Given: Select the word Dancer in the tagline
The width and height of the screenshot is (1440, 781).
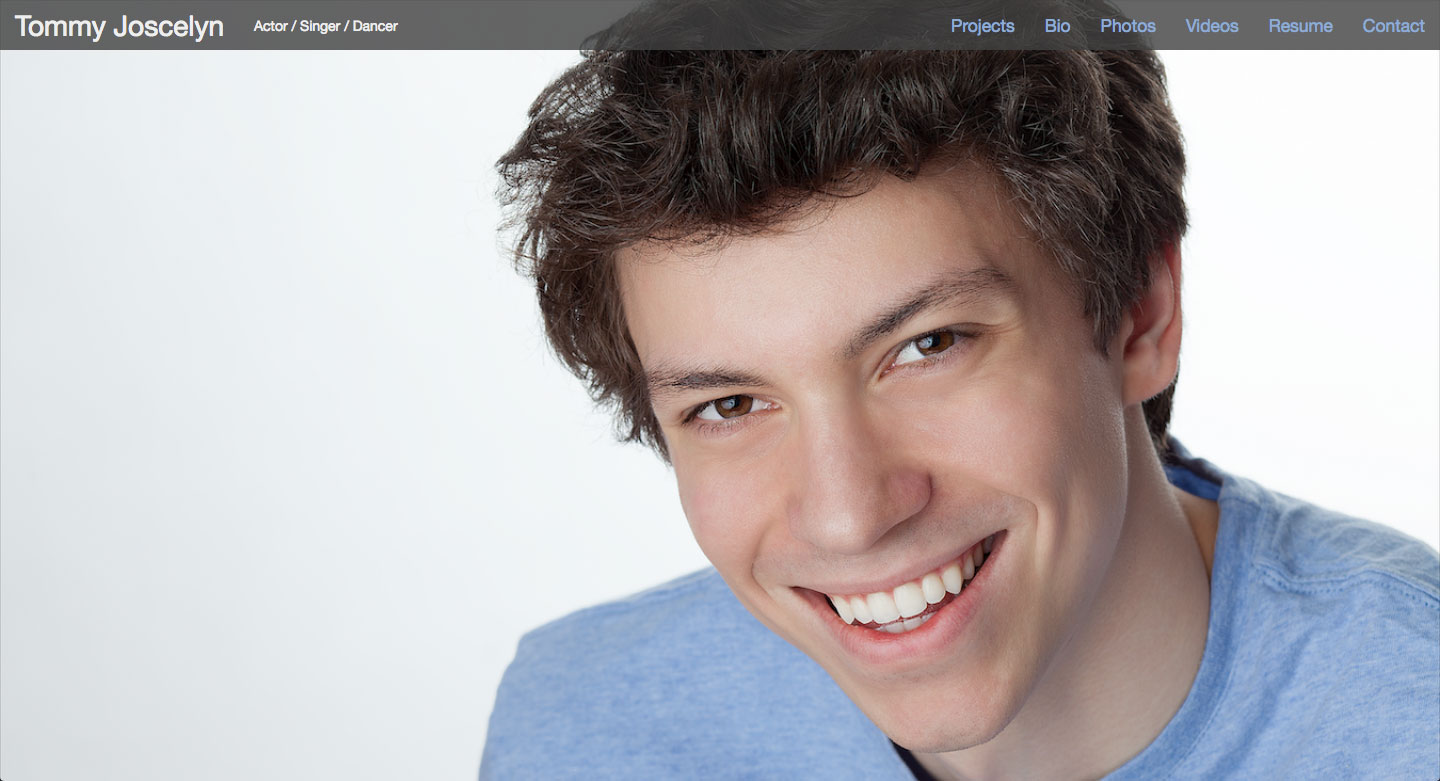Looking at the screenshot, I should [375, 26].
